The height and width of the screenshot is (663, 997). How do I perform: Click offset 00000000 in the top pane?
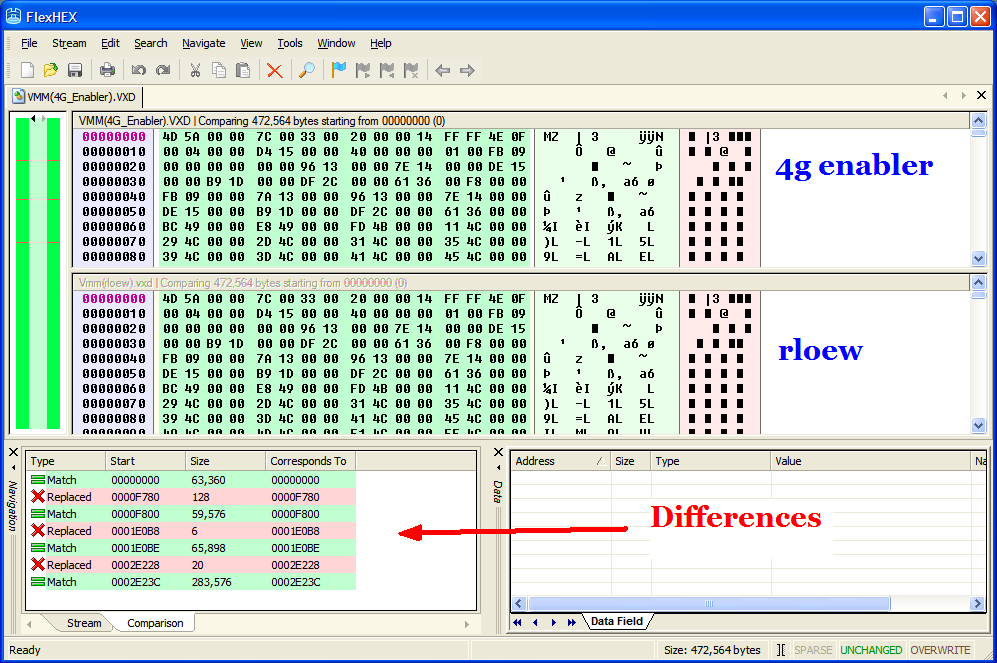(x=114, y=137)
